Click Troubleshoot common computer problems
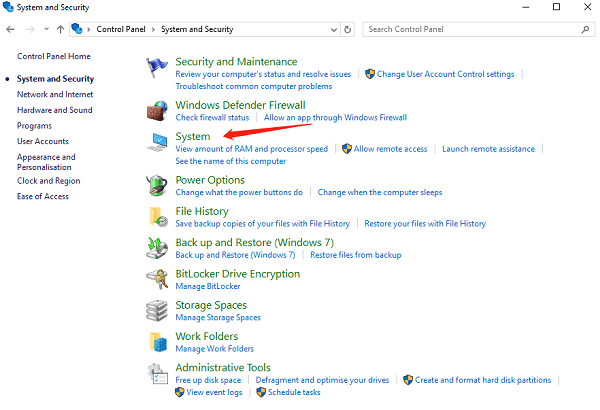This screenshot has height=410, width=600. pyautogui.click(x=254, y=87)
